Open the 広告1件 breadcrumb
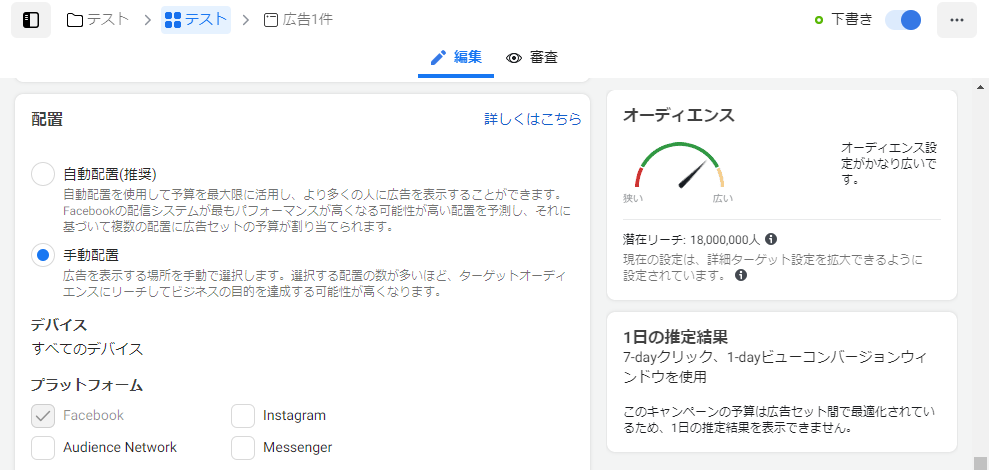Viewport: 989px width, 470px height. tap(298, 20)
